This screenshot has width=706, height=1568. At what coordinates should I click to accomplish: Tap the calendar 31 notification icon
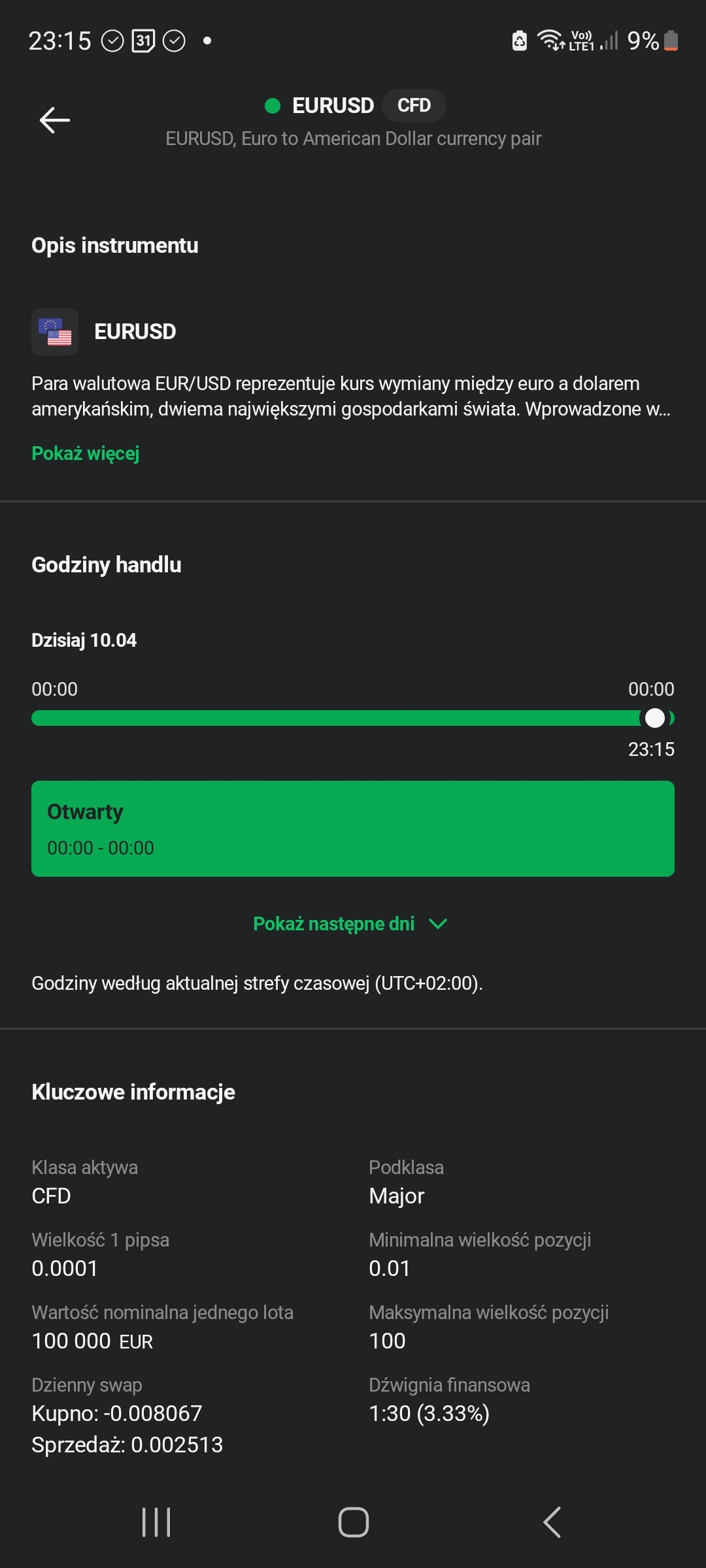[x=143, y=41]
